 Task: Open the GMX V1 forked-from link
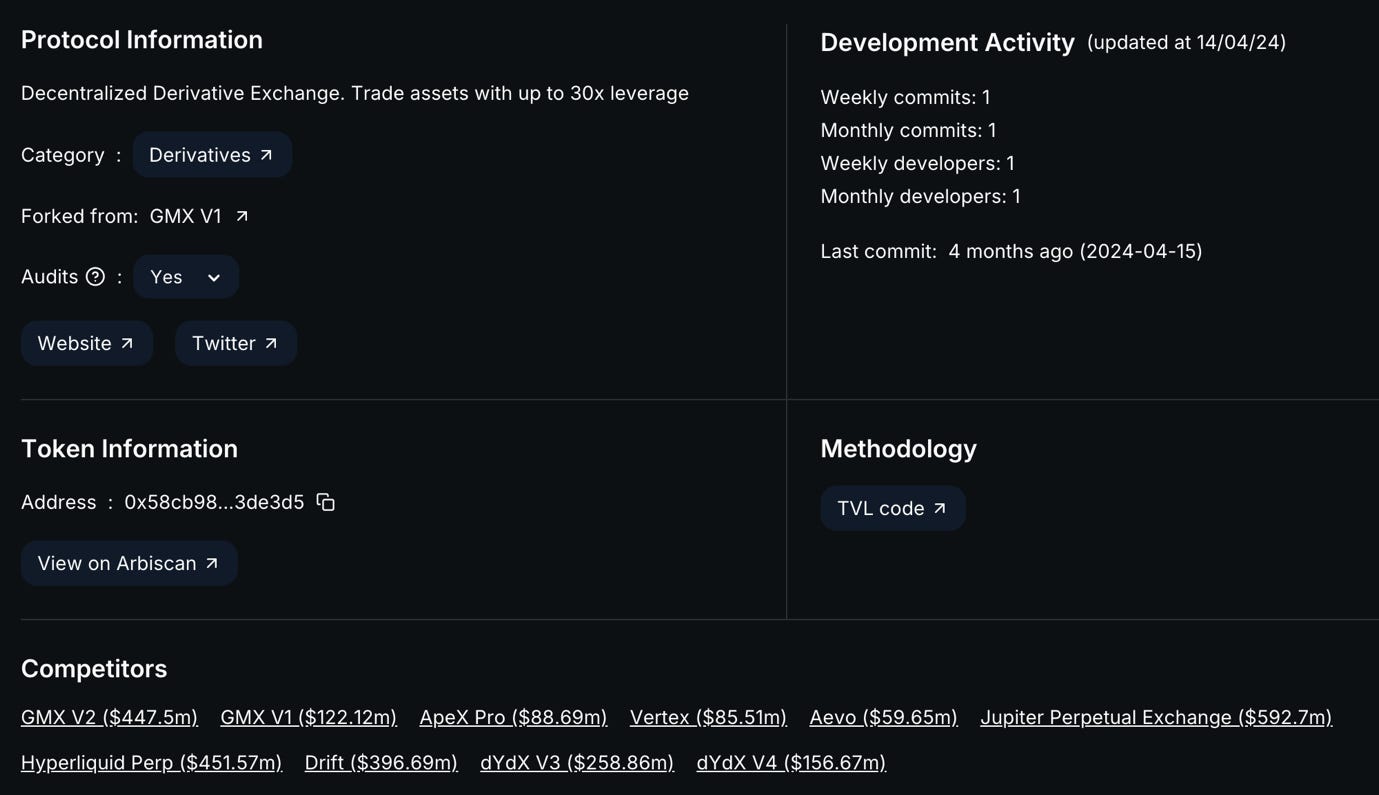(x=199, y=216)
